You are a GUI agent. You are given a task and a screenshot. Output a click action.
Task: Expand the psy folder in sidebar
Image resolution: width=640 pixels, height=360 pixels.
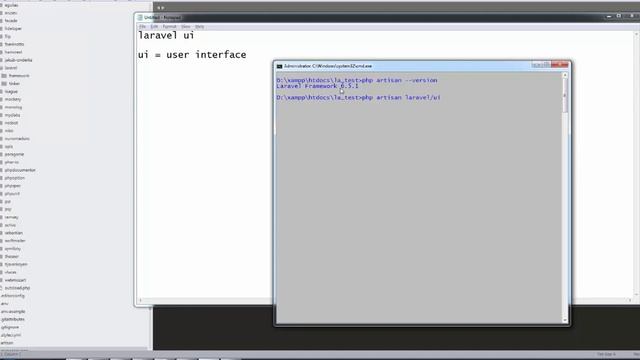[8, 209]
